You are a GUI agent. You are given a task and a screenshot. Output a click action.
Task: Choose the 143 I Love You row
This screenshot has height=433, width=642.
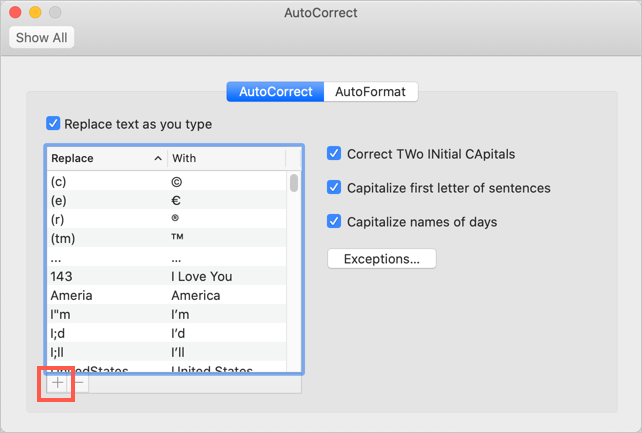point(165,277)
